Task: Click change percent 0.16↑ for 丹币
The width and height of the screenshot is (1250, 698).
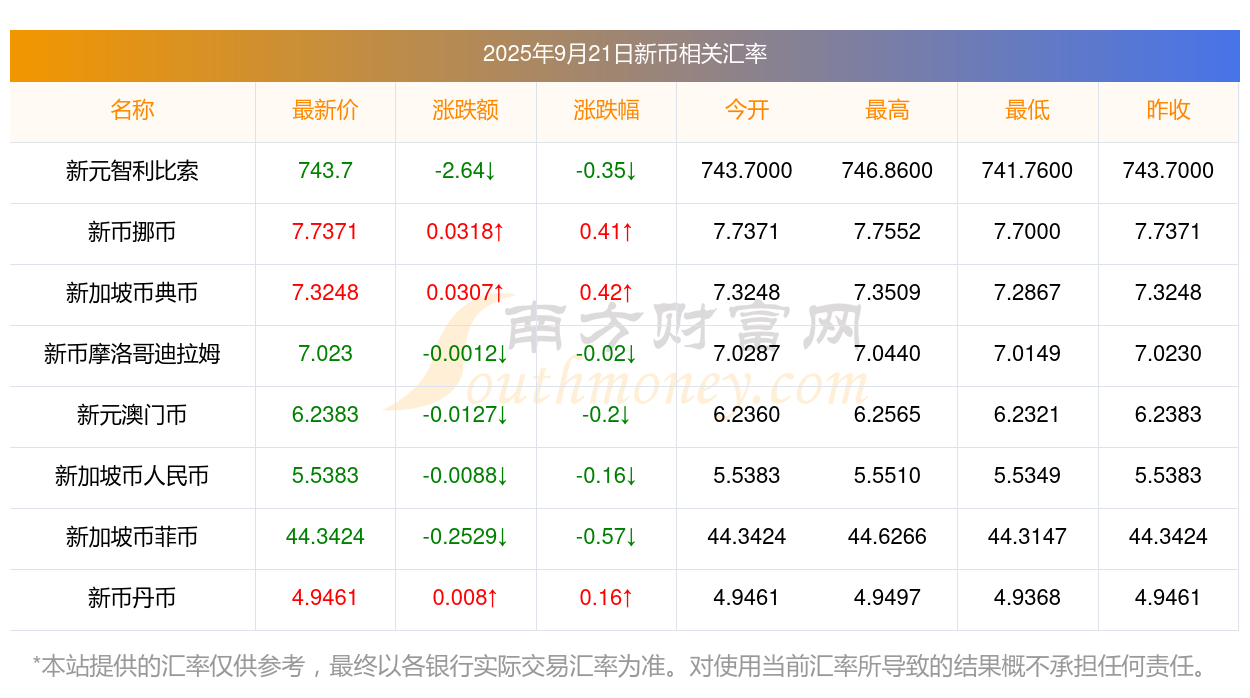Action: (606, 598)
